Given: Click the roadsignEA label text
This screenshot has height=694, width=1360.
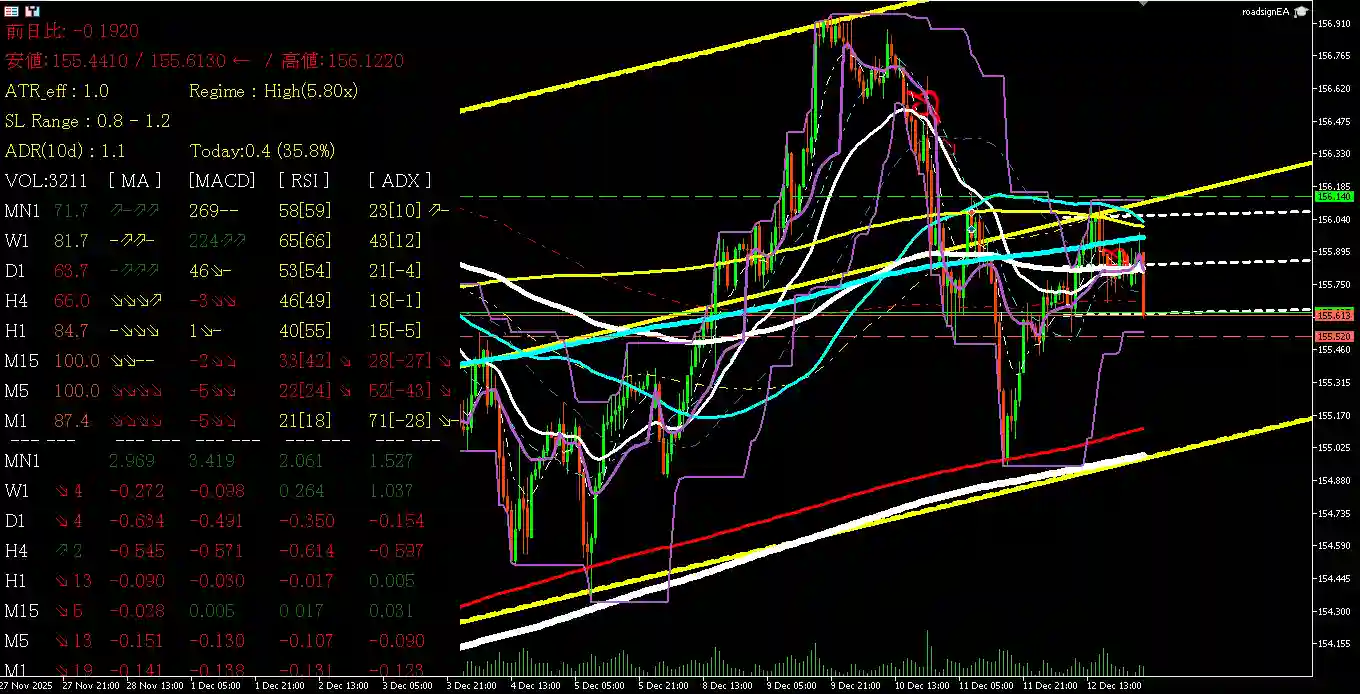Looking at the screenshot, I should pos(1265,12).
